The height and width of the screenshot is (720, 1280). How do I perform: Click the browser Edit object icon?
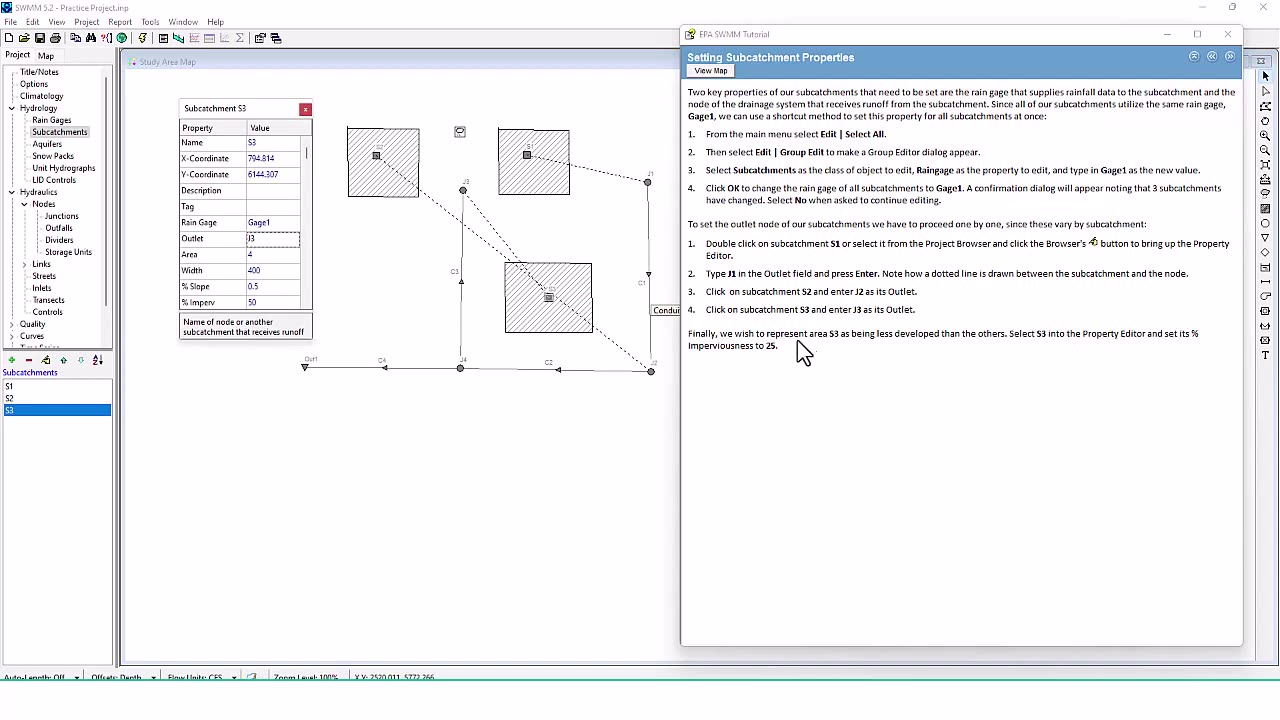(45, 360)
